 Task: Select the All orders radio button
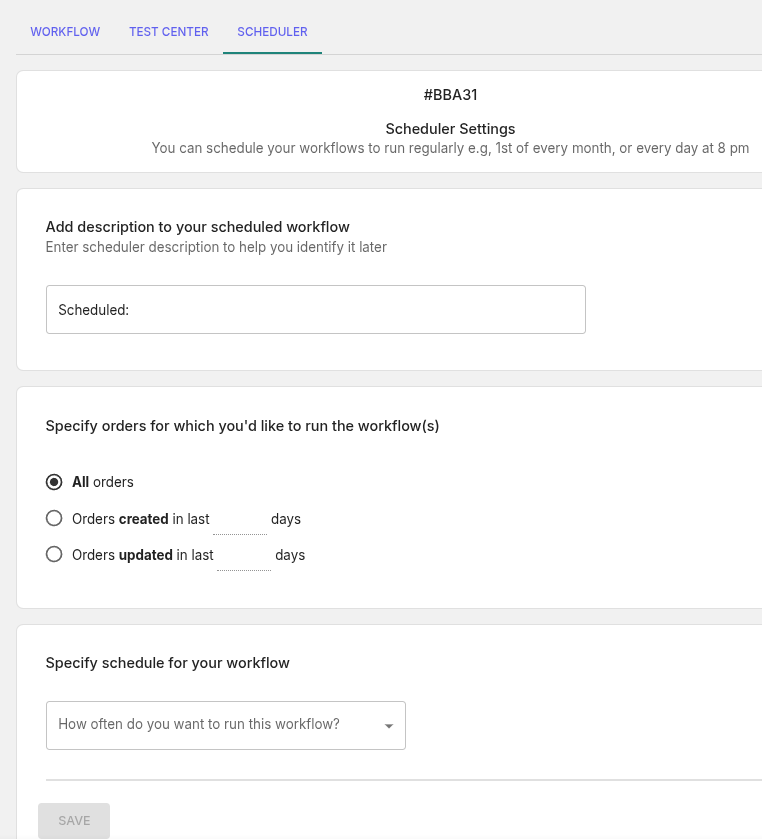click(54, 482)
